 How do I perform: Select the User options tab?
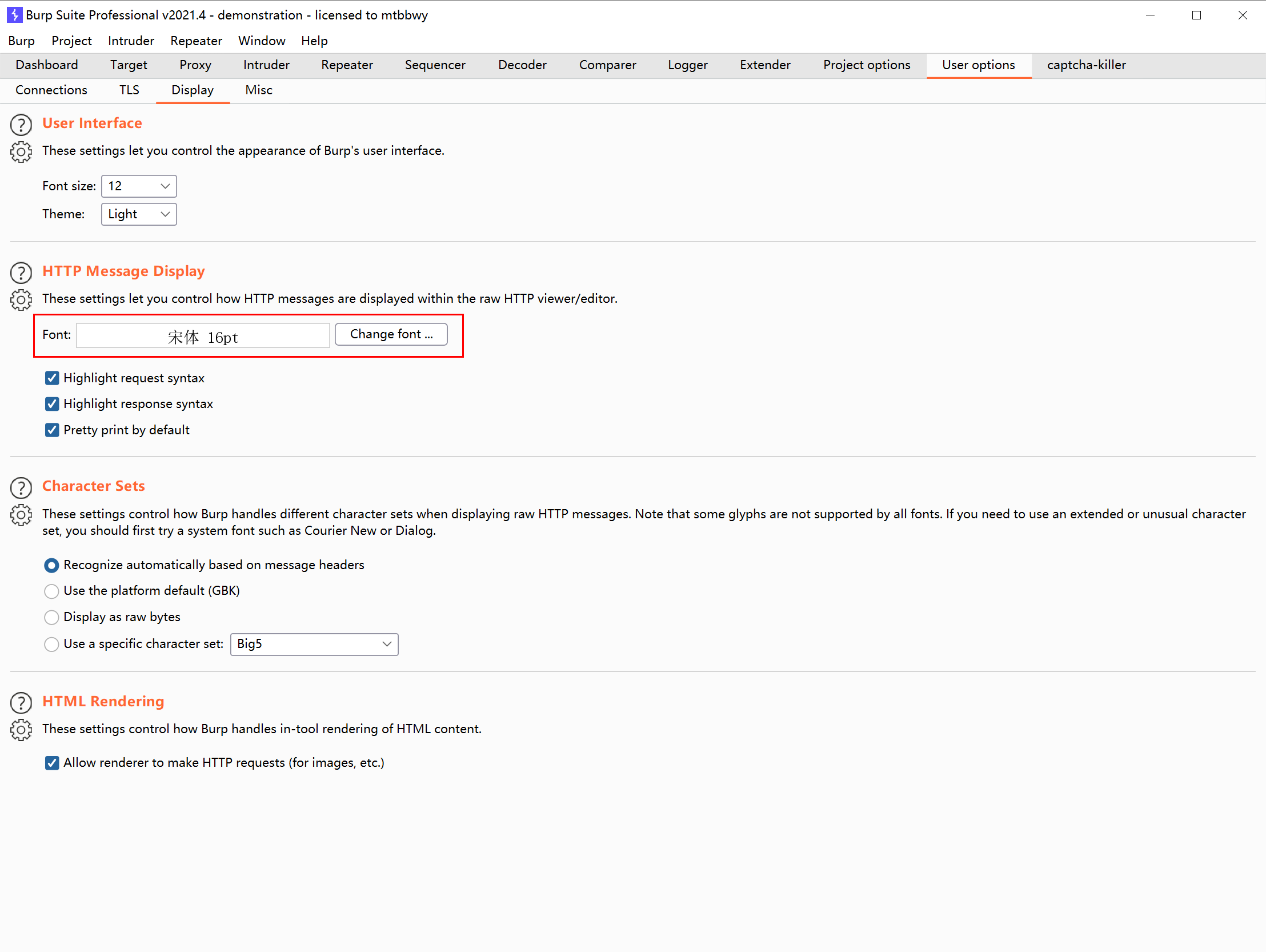click(x=979, y=65)
